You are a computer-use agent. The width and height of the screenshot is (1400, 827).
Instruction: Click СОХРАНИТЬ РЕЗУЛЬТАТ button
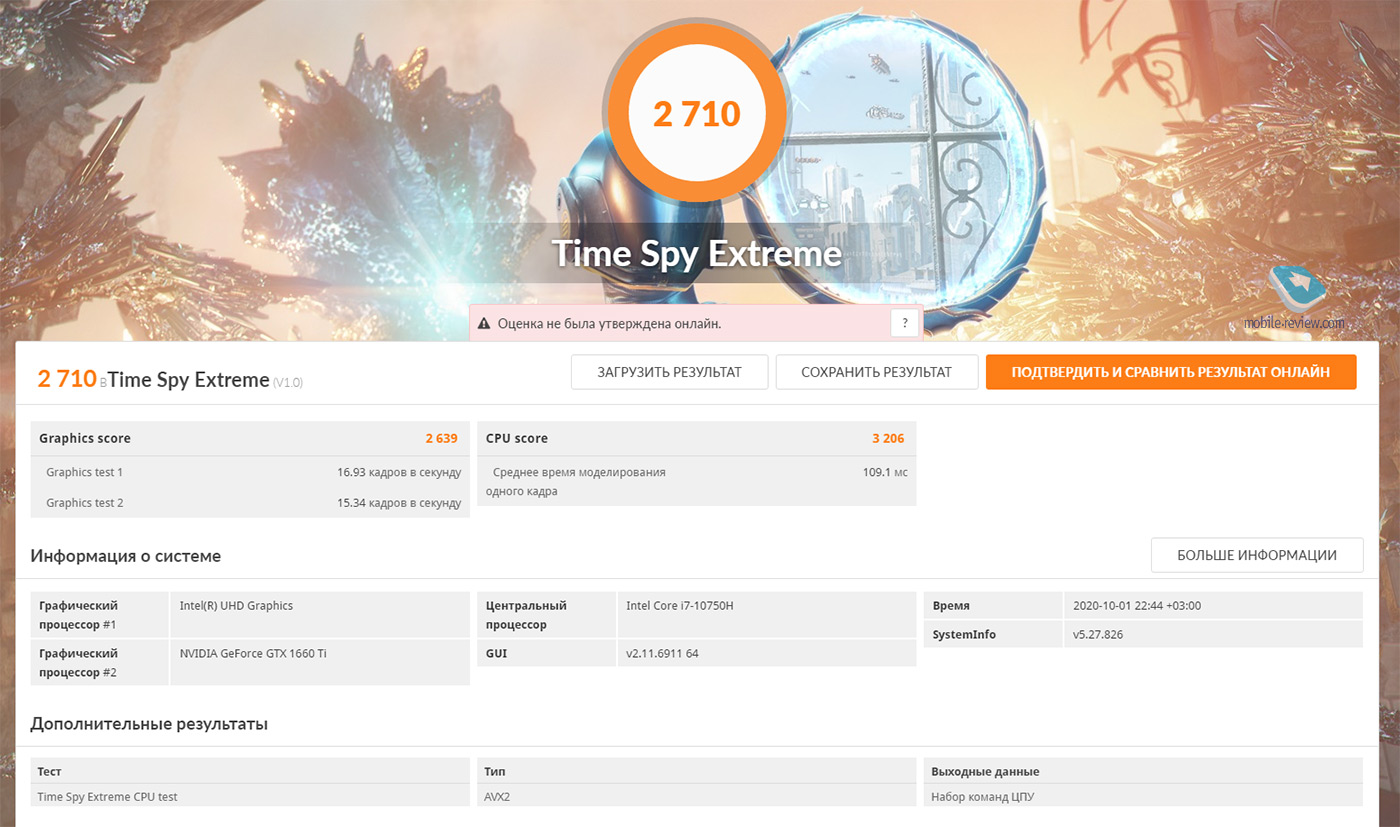coord(876,372)
